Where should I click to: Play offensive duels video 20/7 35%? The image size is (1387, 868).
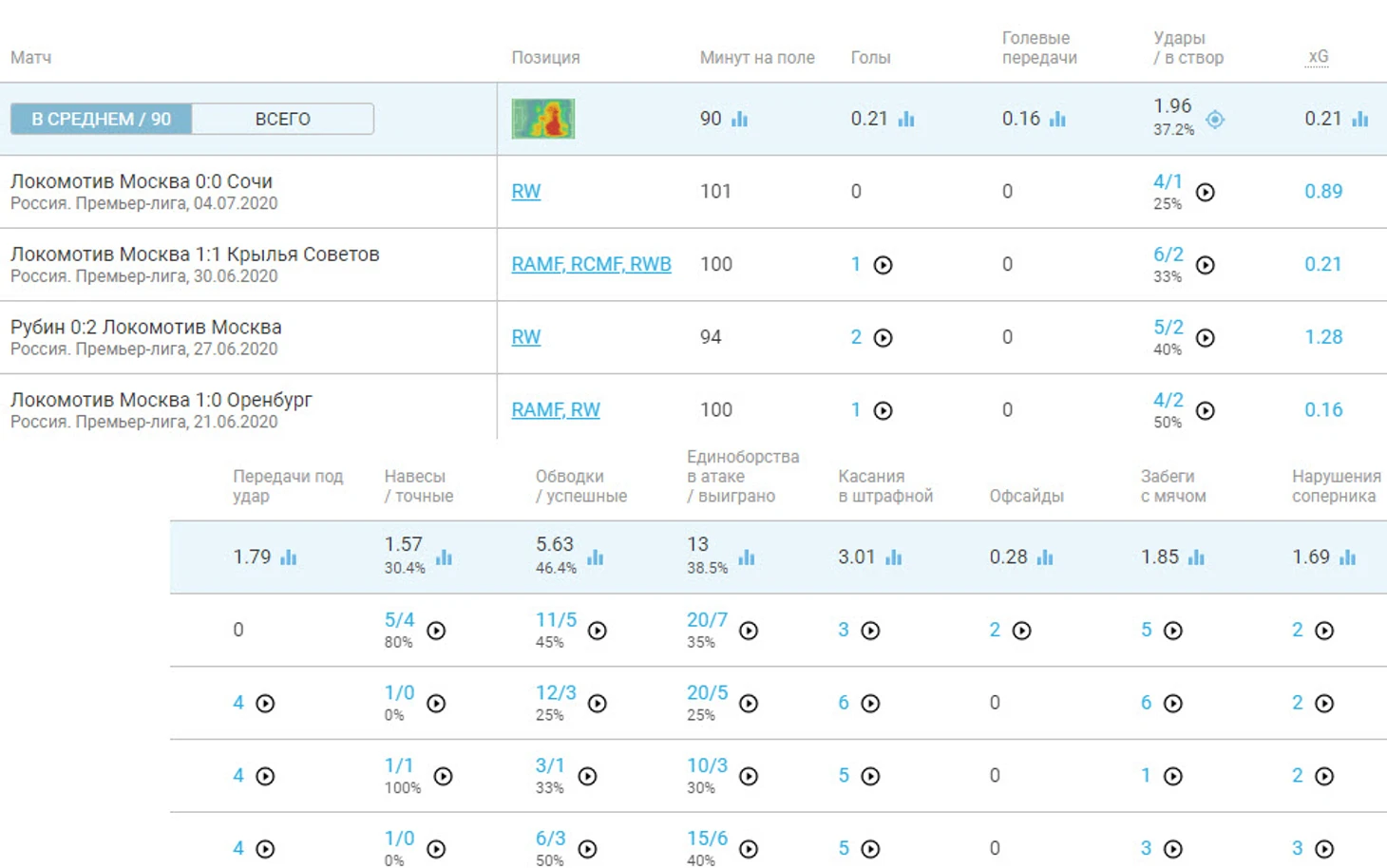(x=749, y=631)
